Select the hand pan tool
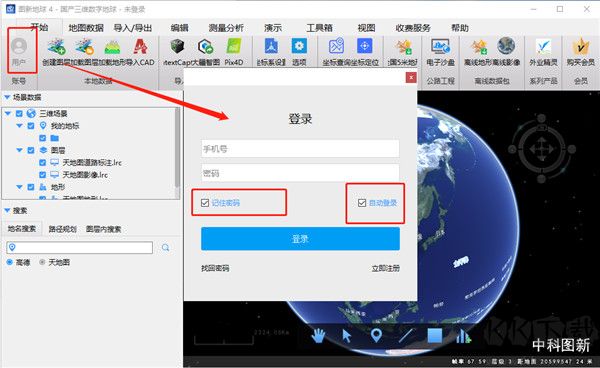Image resolution: width=600 pixels, height=368 pixels. [318, 336]
